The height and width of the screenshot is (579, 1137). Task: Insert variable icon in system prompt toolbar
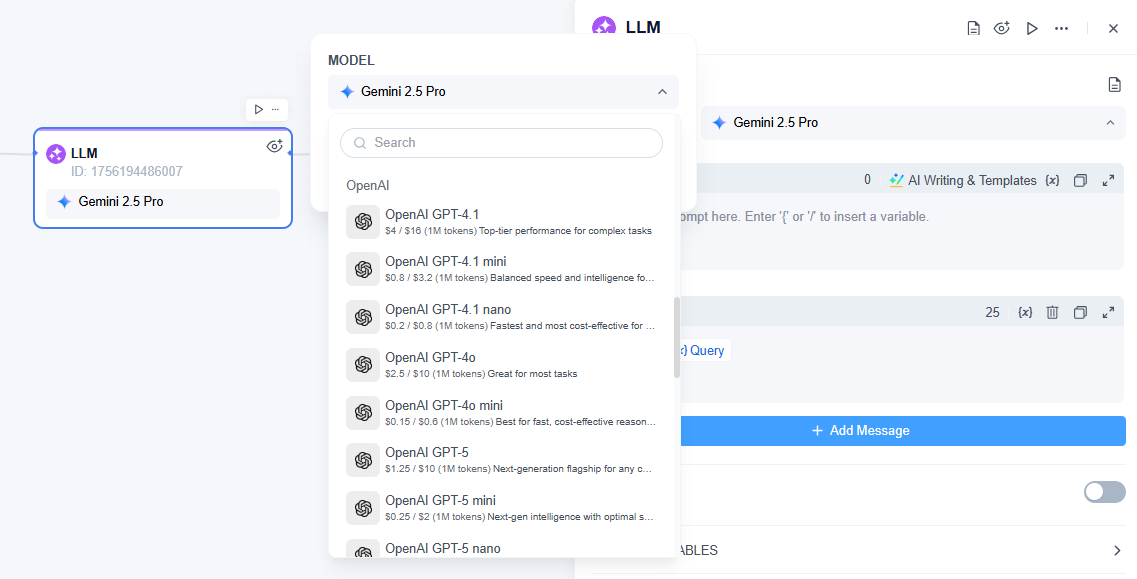pos(1052,181)
